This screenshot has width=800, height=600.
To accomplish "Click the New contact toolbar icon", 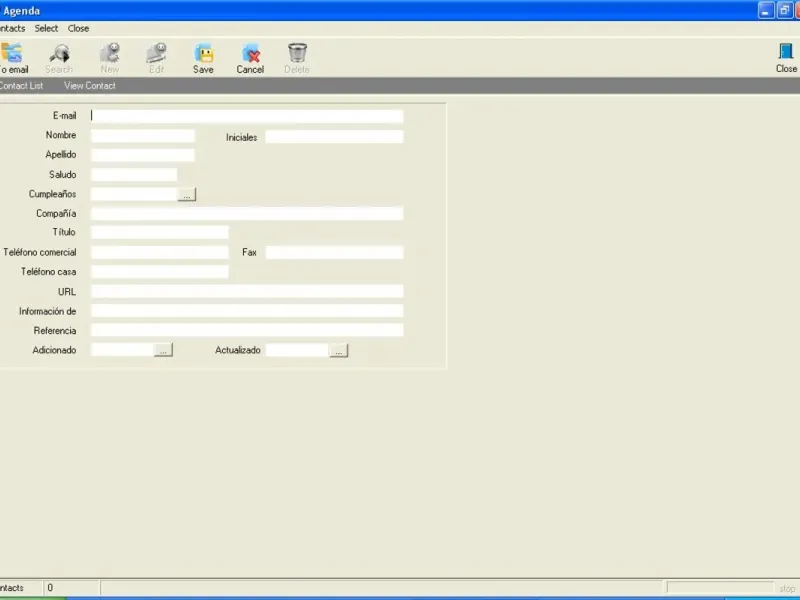I will tap(110, 58).
